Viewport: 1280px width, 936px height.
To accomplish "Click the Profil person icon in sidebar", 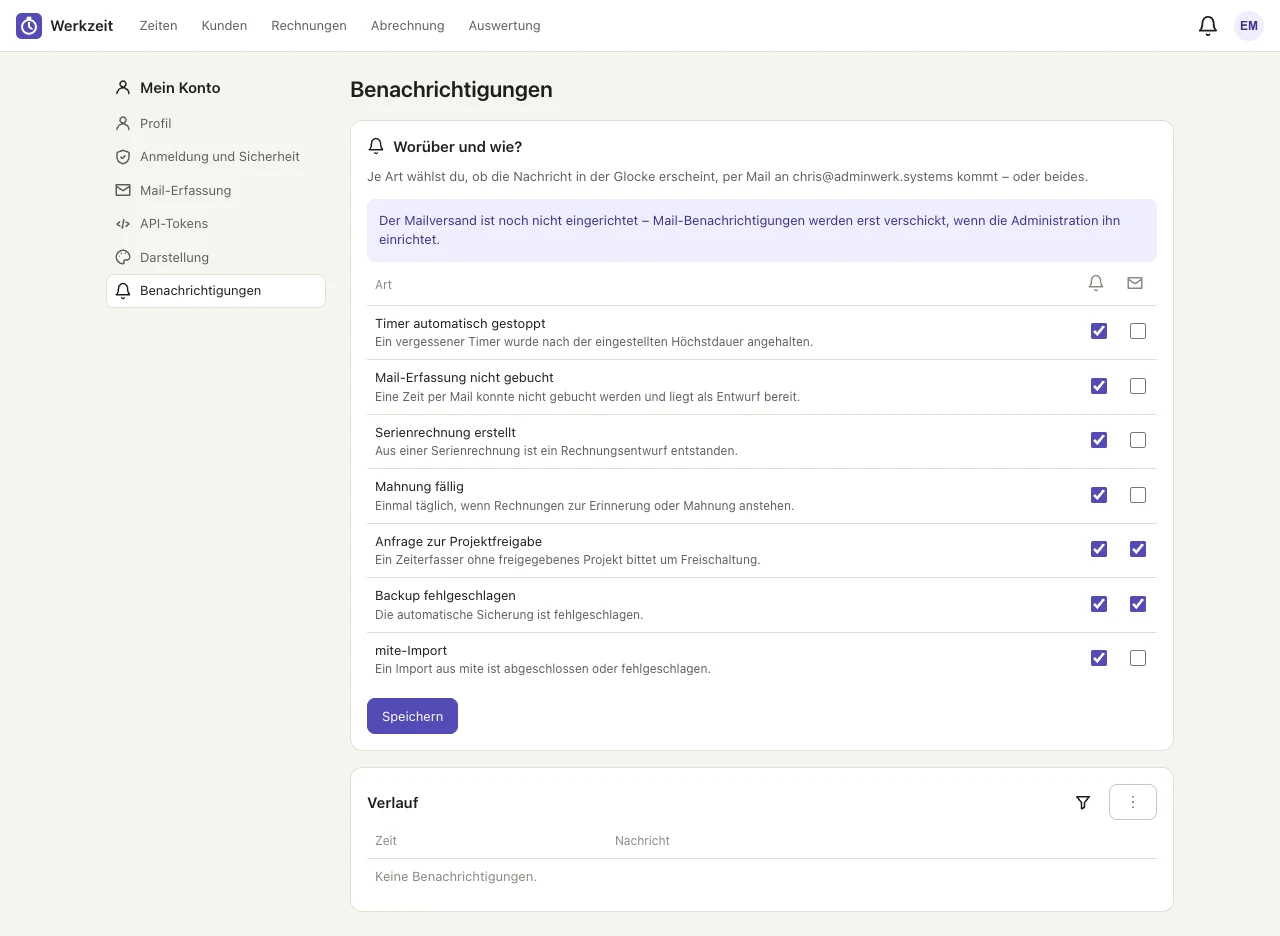I will point(123,123).
